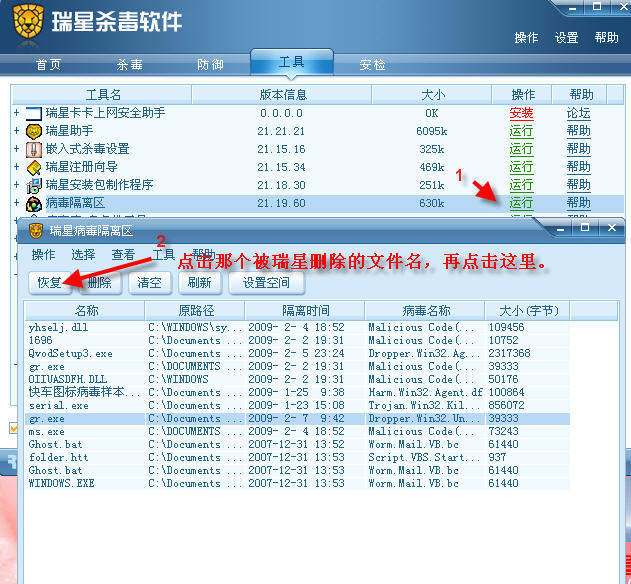
Task: Open the 论坛 link
Action: point(578,113)
